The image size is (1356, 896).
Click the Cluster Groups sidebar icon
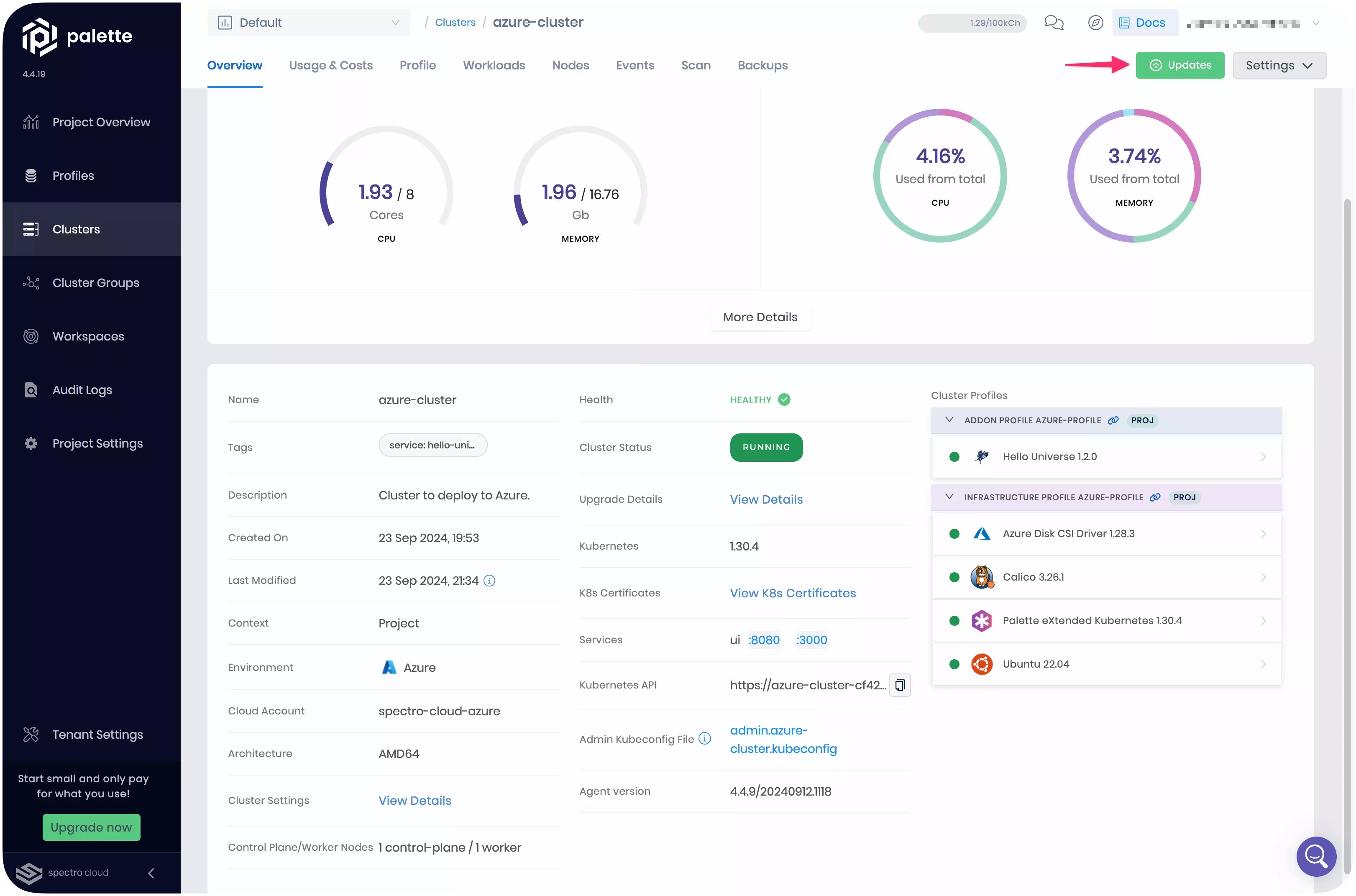click(31, 282)
